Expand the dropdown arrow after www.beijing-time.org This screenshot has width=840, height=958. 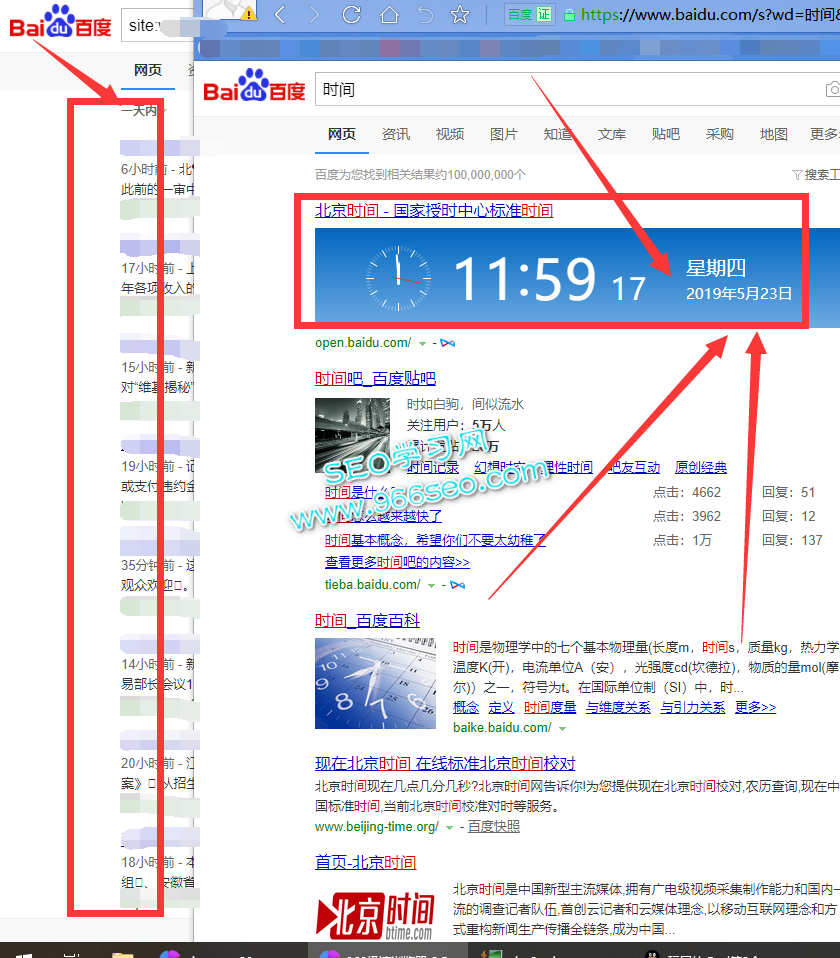[x=450, y=827]
